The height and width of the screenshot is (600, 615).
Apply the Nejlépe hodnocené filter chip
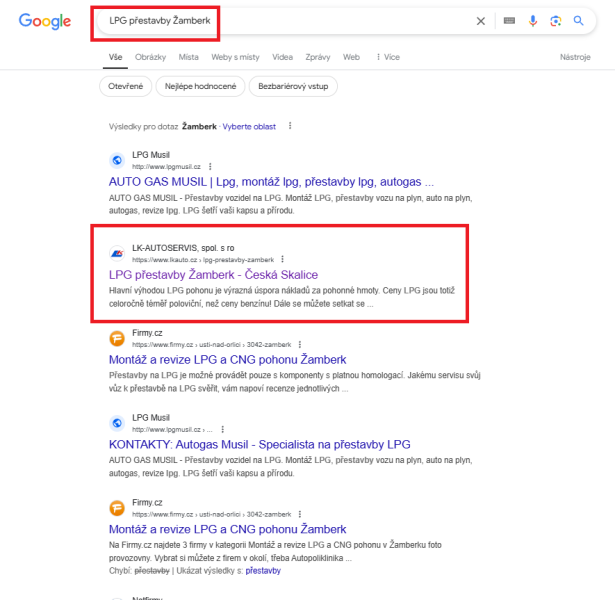[200, 86]
